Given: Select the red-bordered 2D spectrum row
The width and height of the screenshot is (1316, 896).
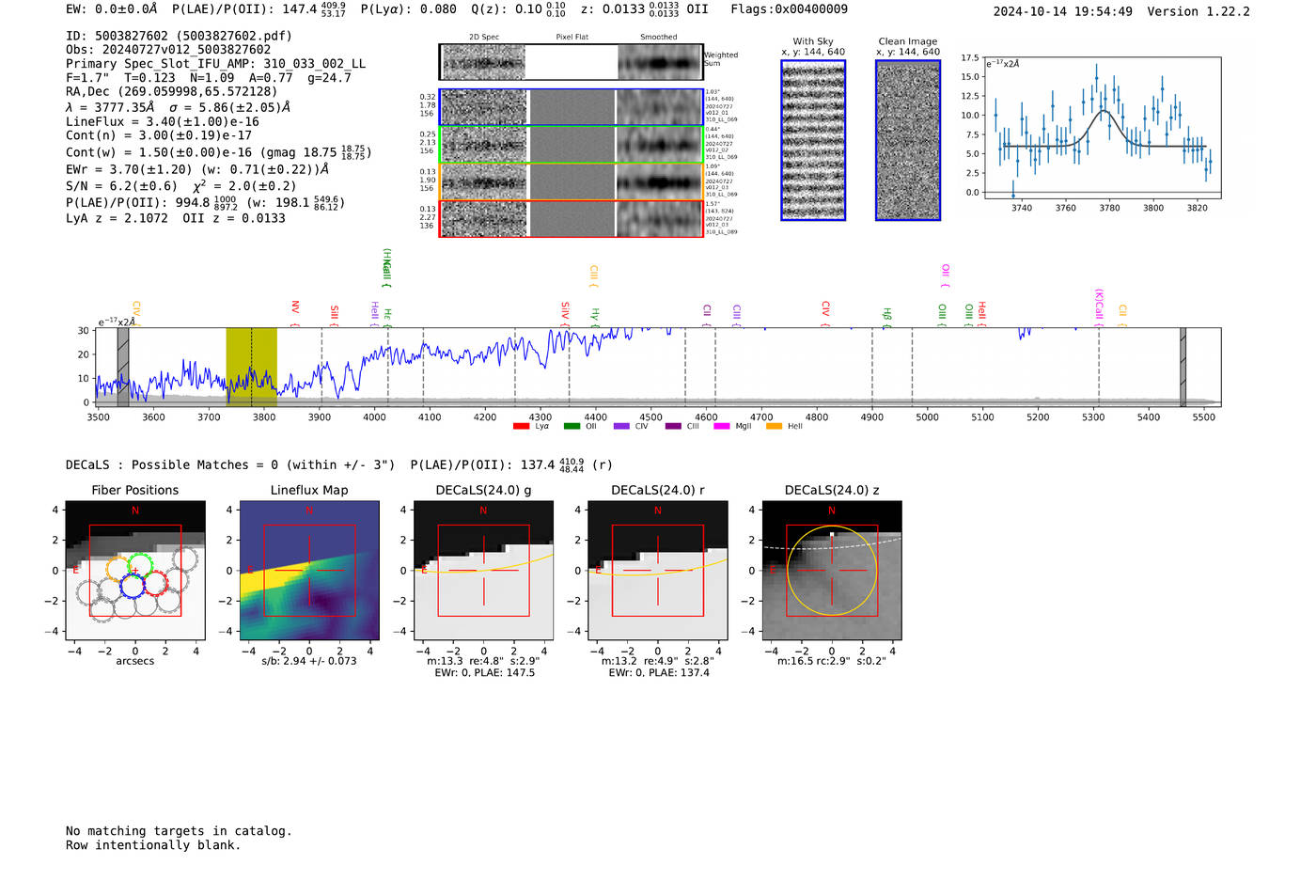Looking at the screenshot, I should (572, 218).
